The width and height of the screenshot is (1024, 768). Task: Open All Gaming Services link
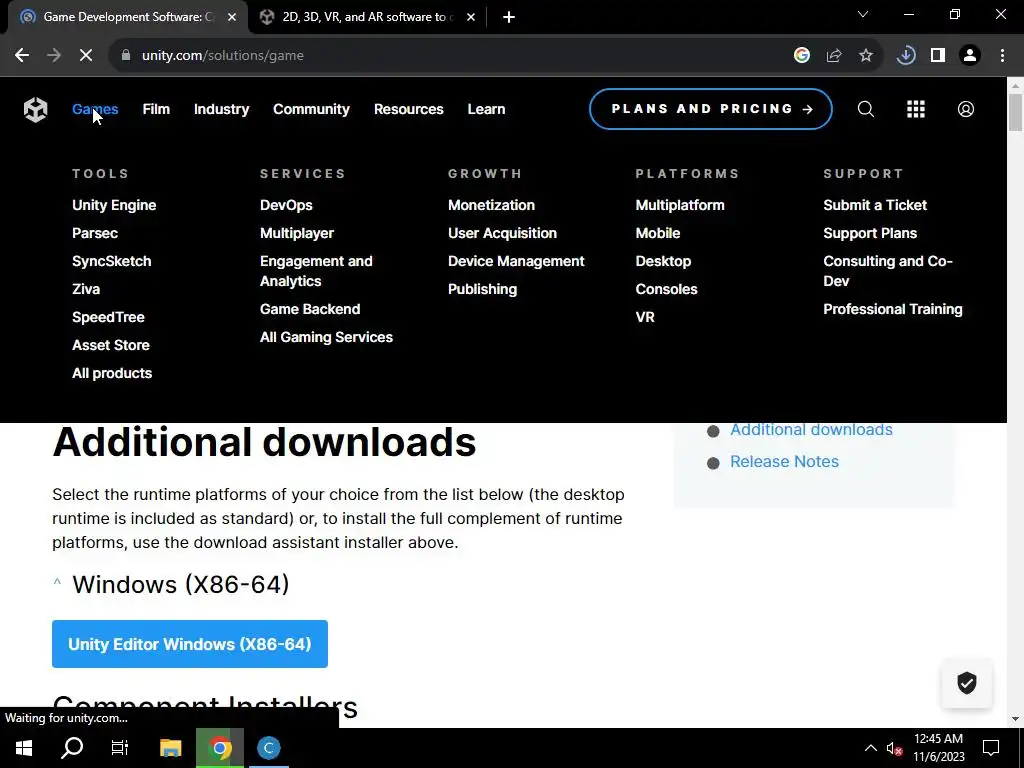327,338
